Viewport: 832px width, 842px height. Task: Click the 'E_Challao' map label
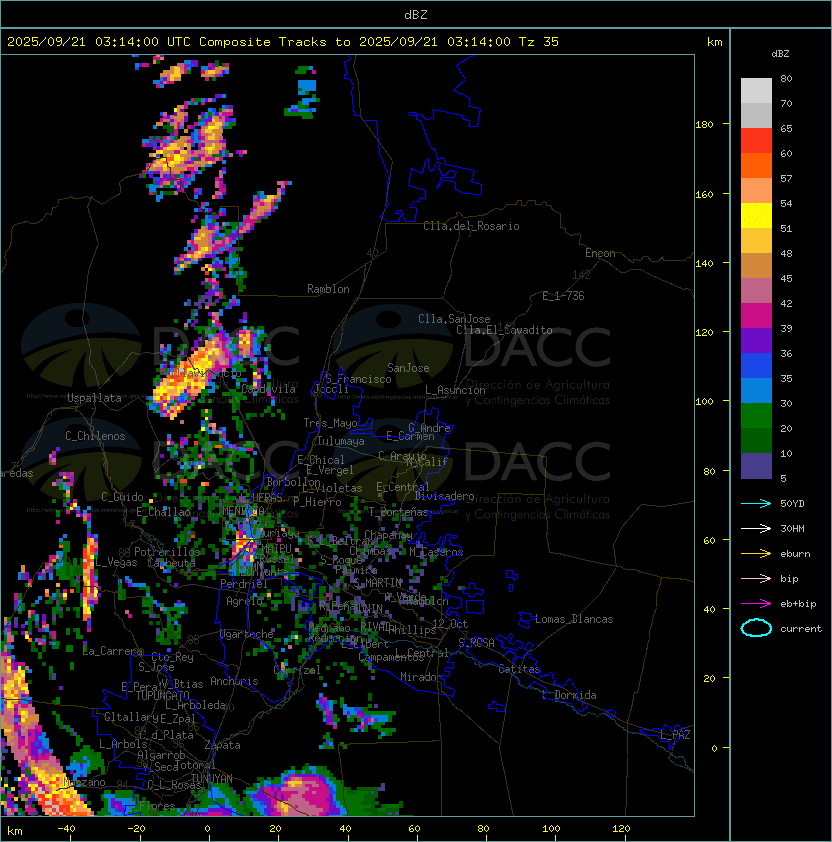163,512
